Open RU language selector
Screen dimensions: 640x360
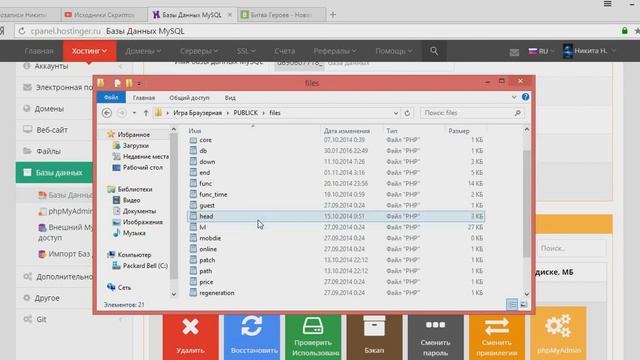click(541, 51)
